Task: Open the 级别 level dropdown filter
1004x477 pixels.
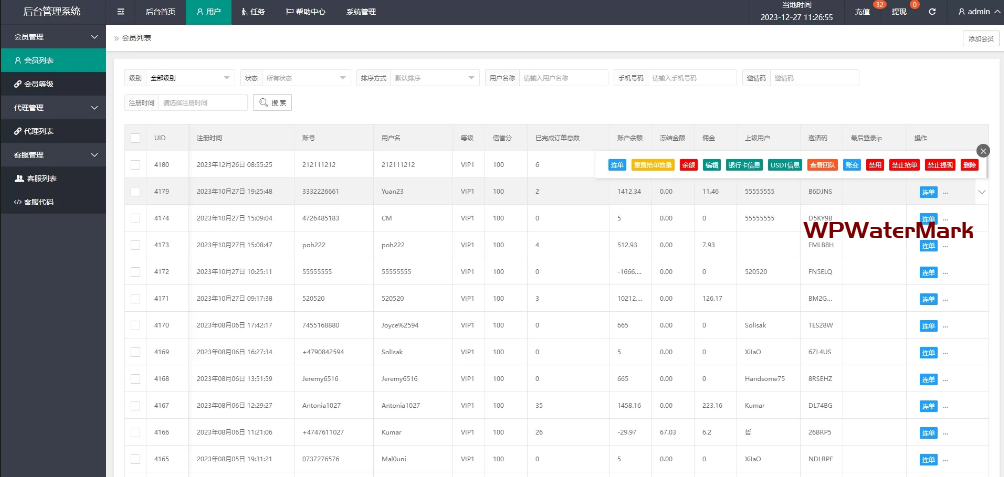Action: pos(189,77)
